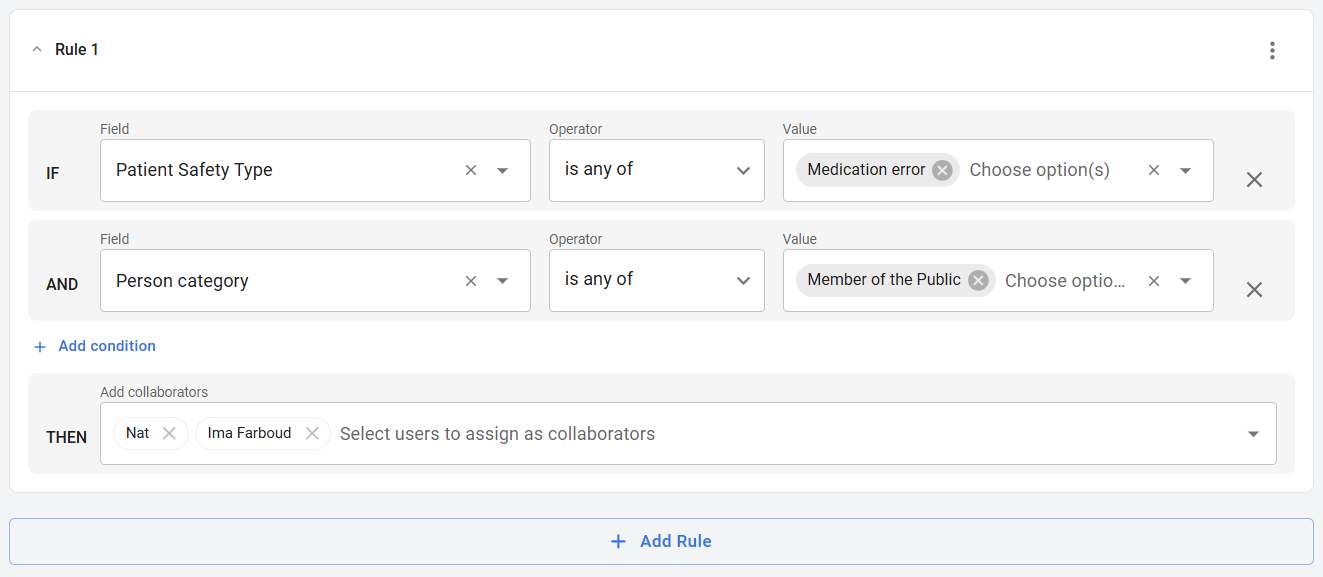Remove Ima Farboud from collaborators
The height and width of the screenshot is (577, 1323).
[312, 433]
